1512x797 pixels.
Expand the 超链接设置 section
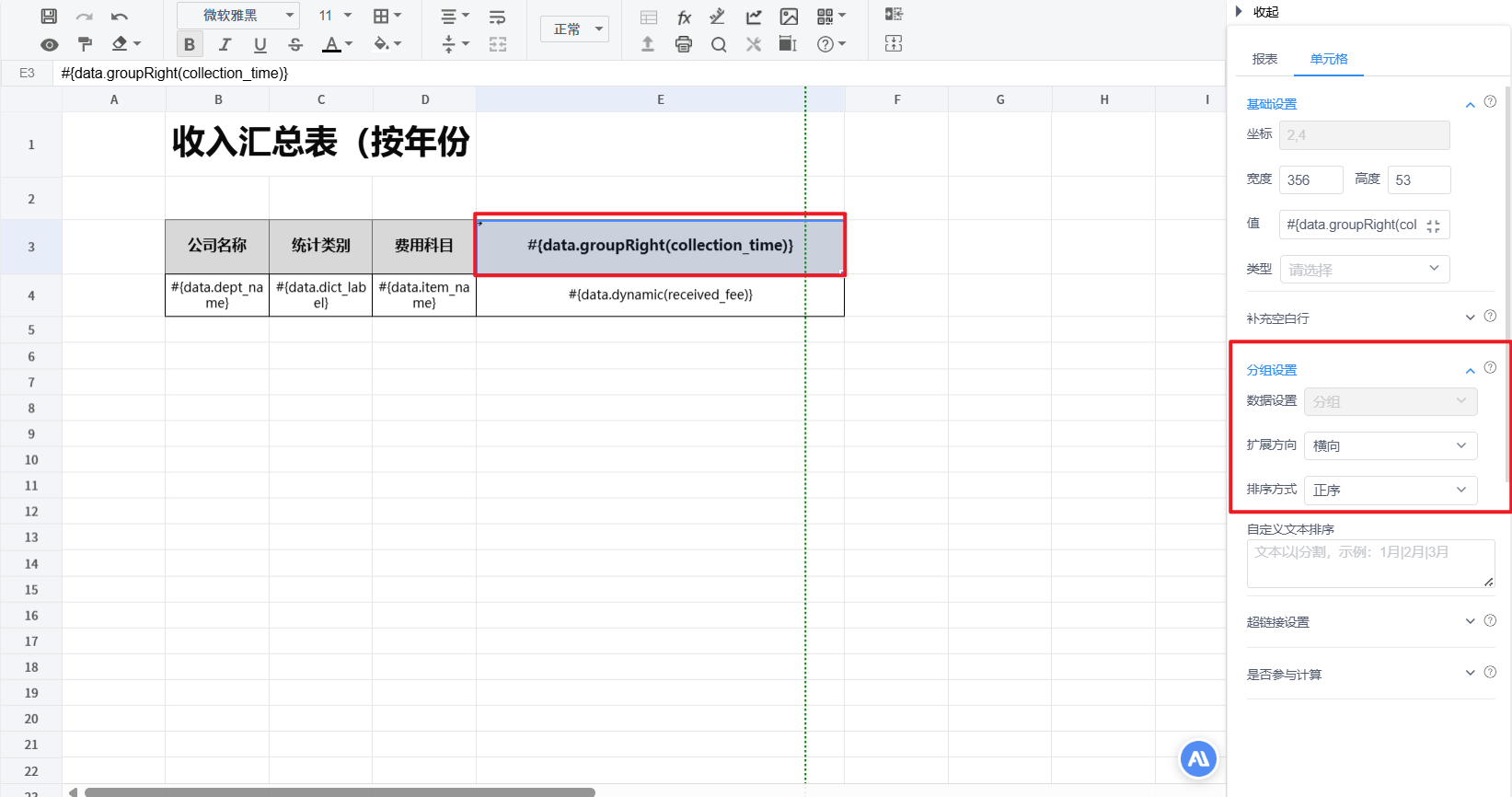click(1471, 621)
